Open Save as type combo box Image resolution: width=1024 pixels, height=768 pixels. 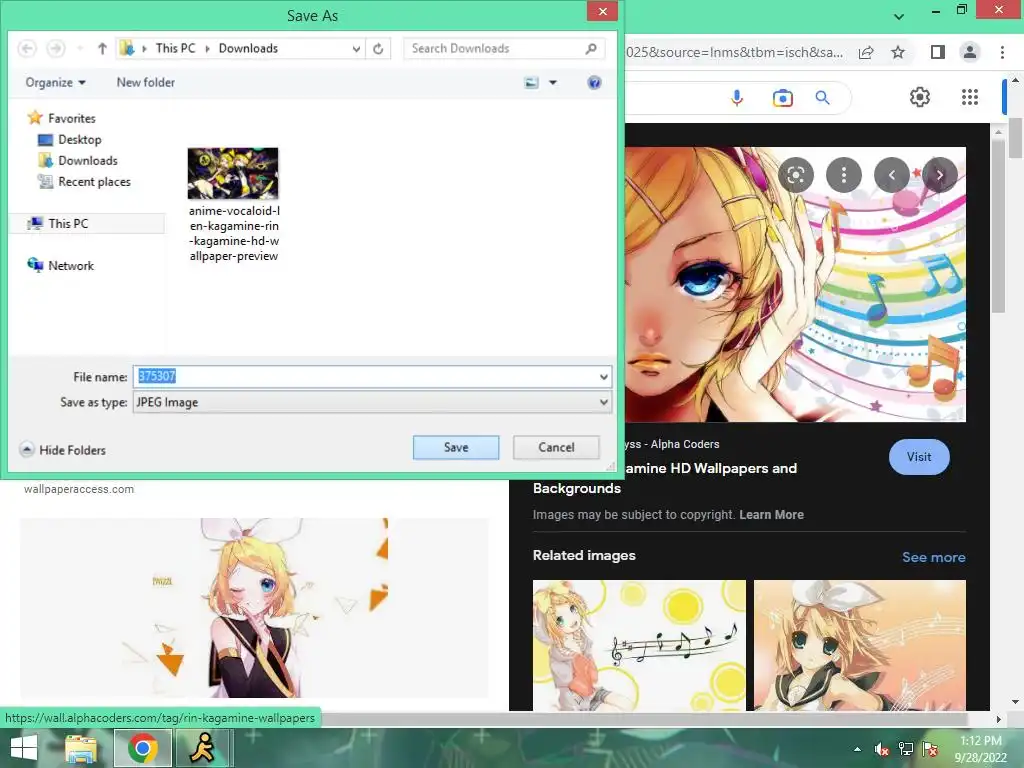[372, 402]
